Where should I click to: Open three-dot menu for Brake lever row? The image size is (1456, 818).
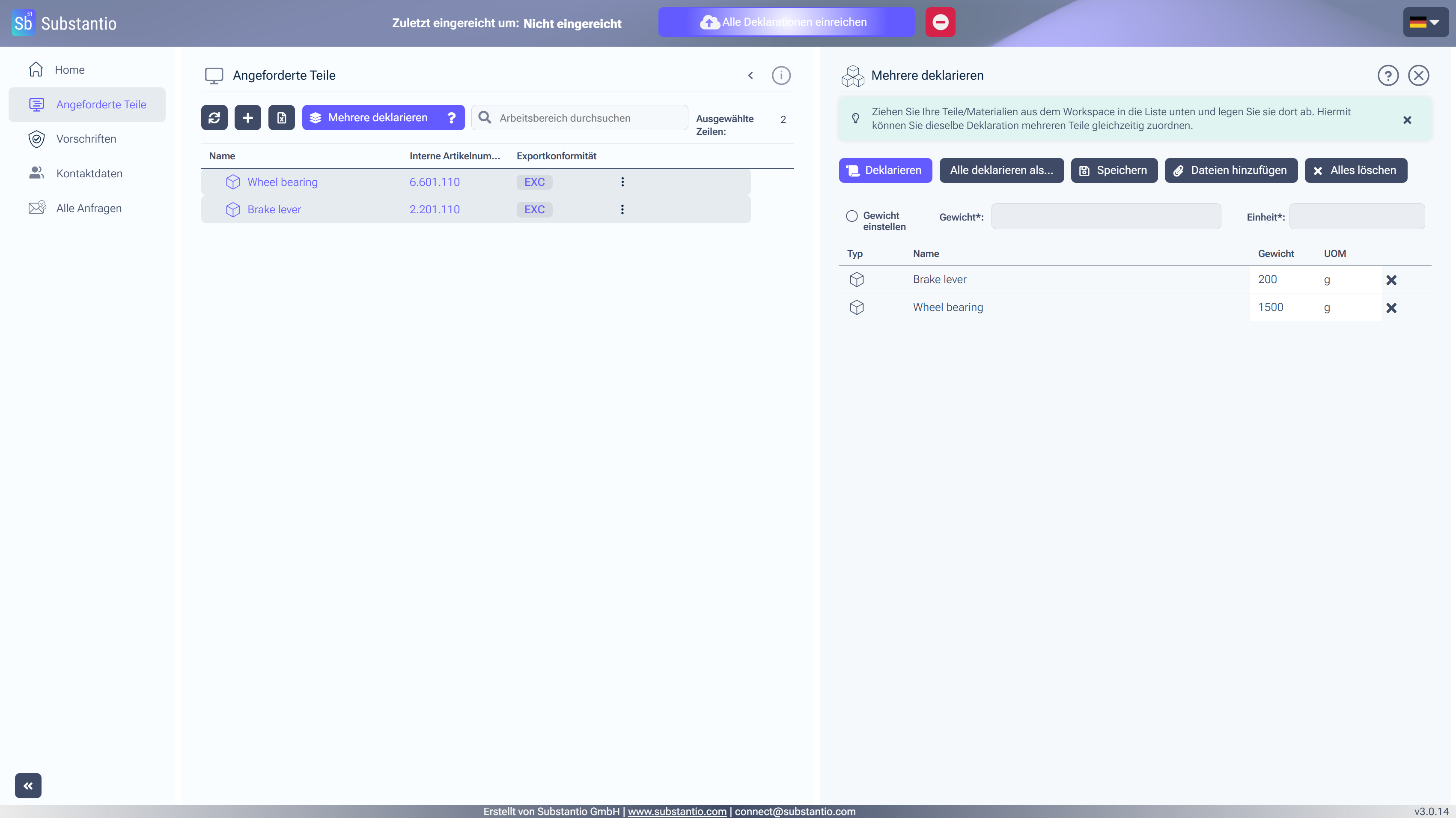[x=622, y=209]
